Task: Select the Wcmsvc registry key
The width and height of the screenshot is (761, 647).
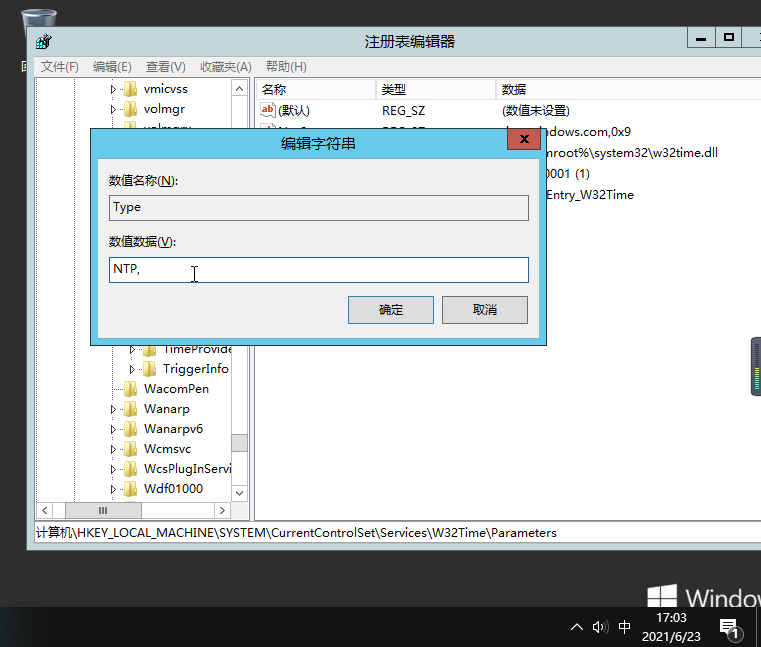Action: [166, 449]
